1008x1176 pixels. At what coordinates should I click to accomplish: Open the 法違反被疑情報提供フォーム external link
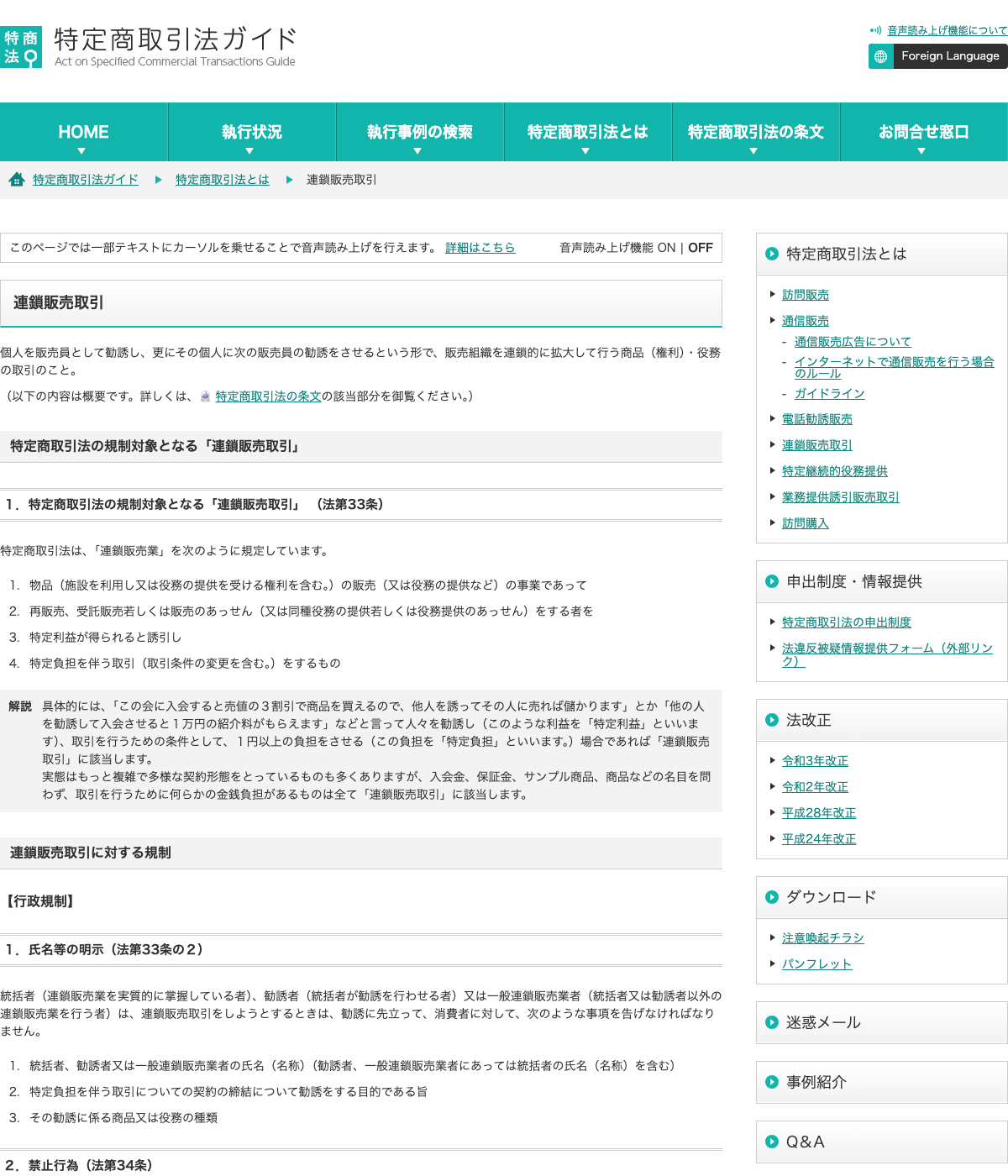click(x=888, y=654)
